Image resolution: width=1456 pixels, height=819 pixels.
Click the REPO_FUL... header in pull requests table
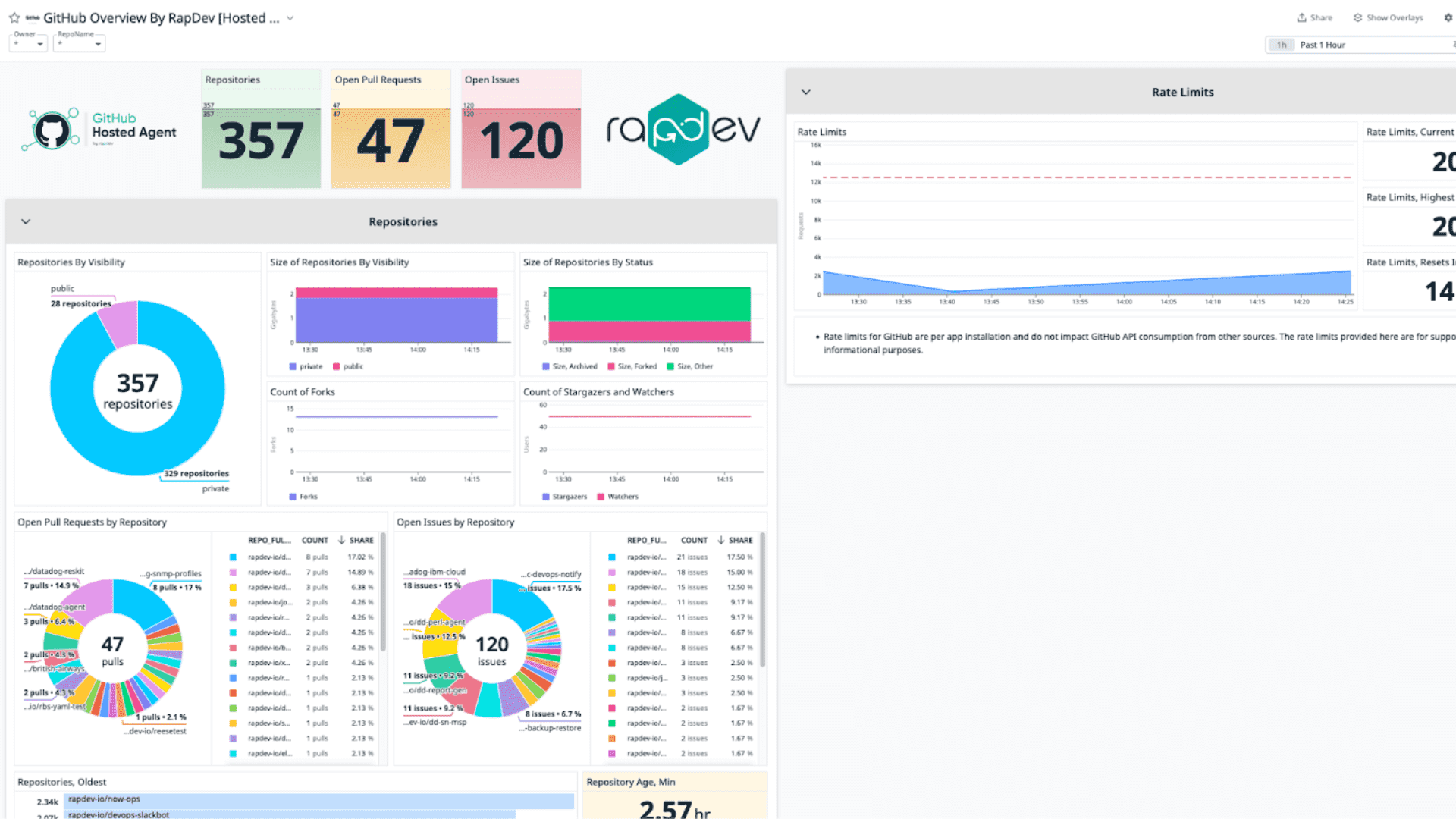(269, 541)
